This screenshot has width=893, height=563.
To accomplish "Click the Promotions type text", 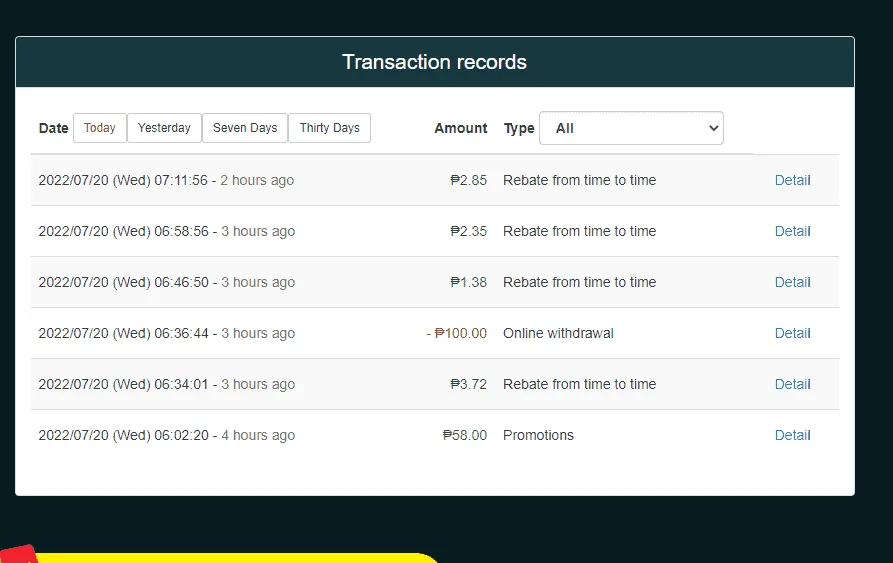I will tap(538, 435).
